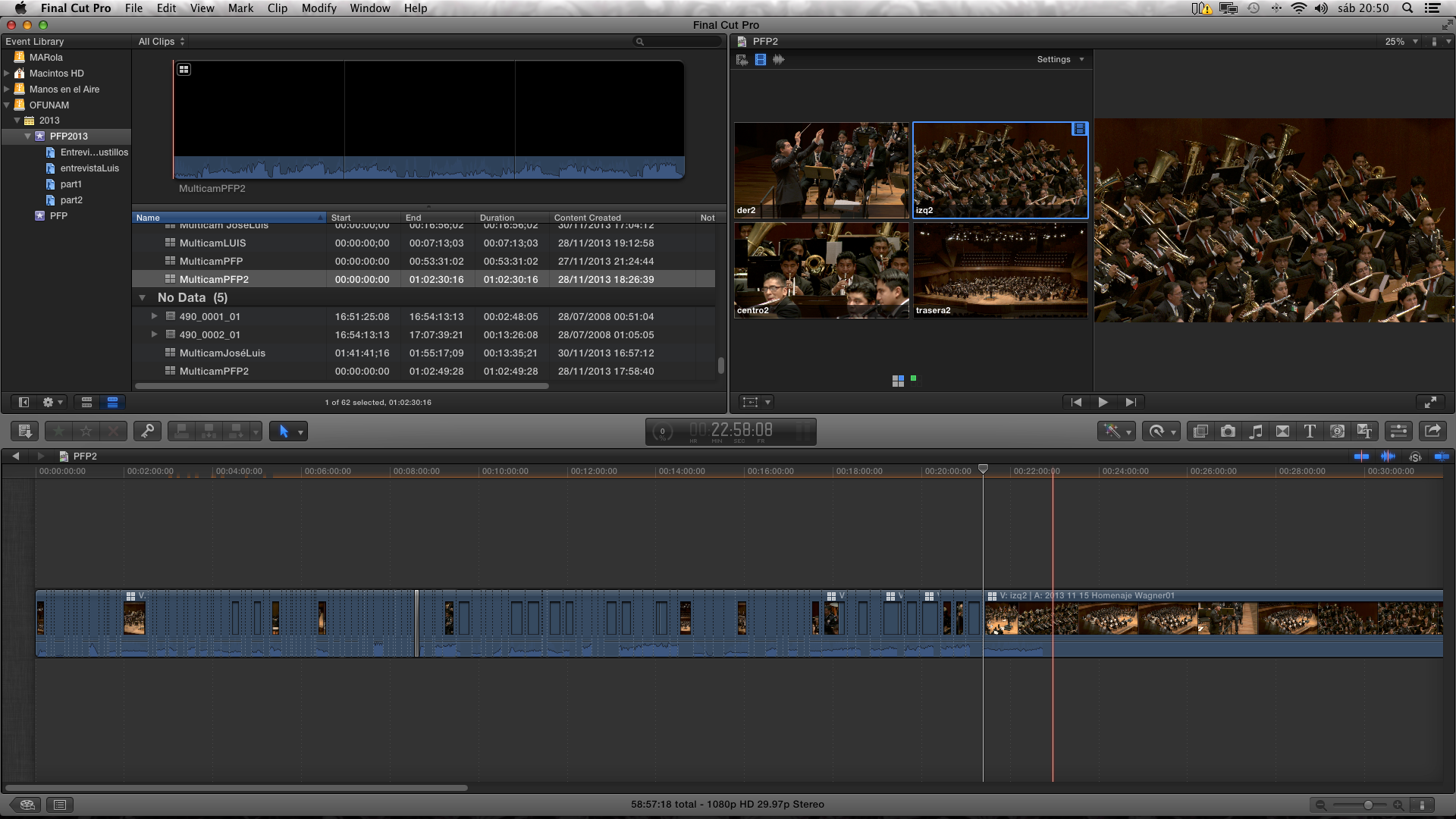
Task: Open Angle Viewer Settings dropdown
Action: pos(1061,59)
